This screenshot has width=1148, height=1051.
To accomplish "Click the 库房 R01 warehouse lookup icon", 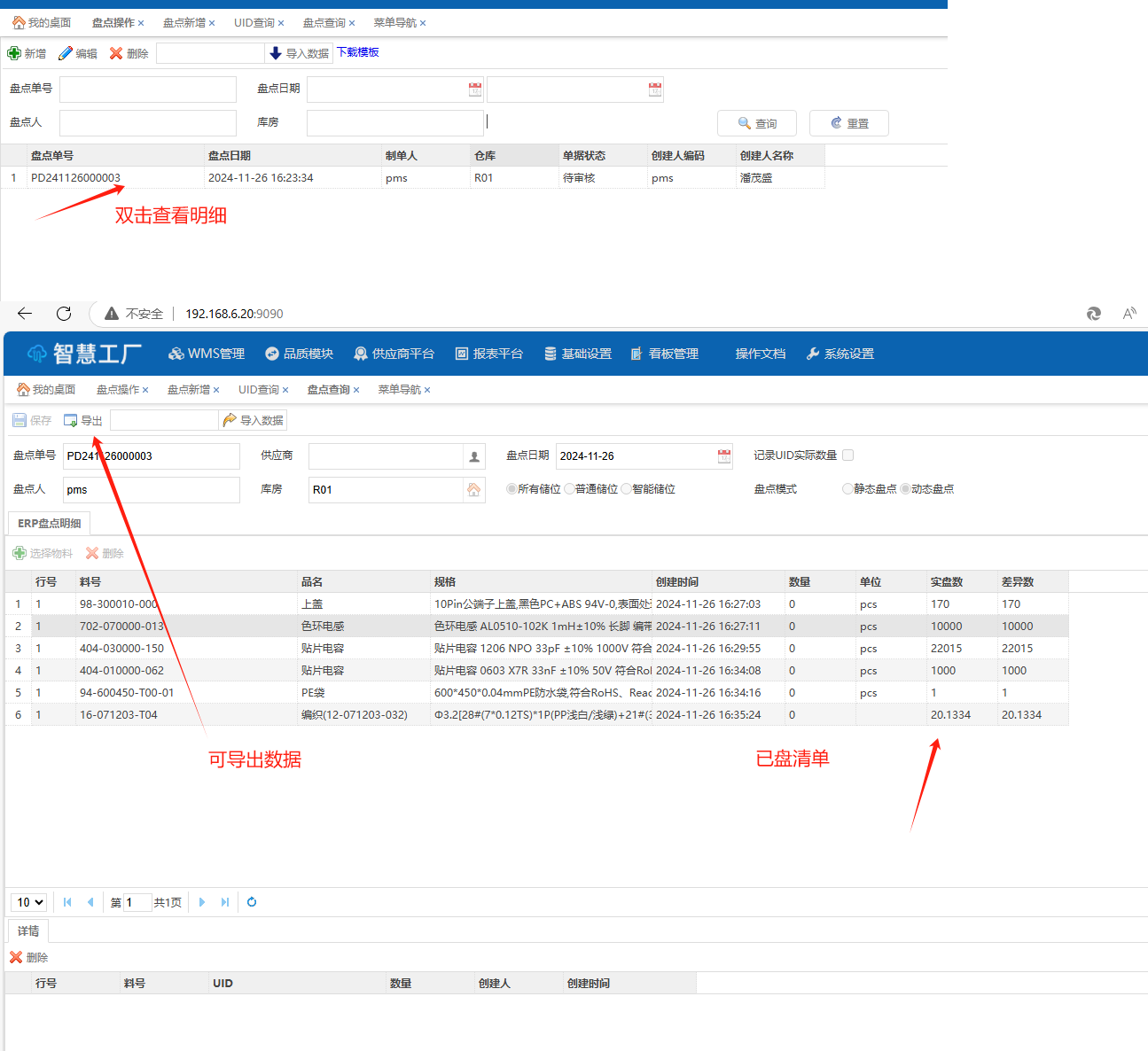I will click(474, 490).
